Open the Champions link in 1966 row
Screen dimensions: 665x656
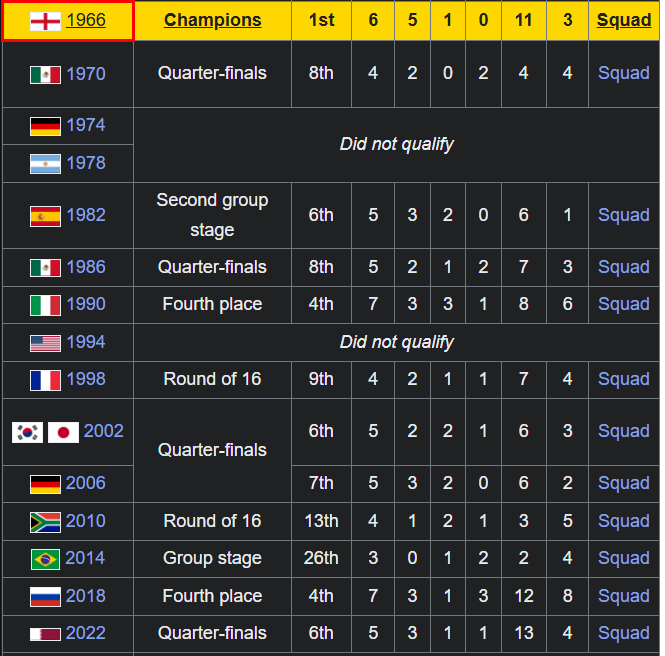coord(212,20)
